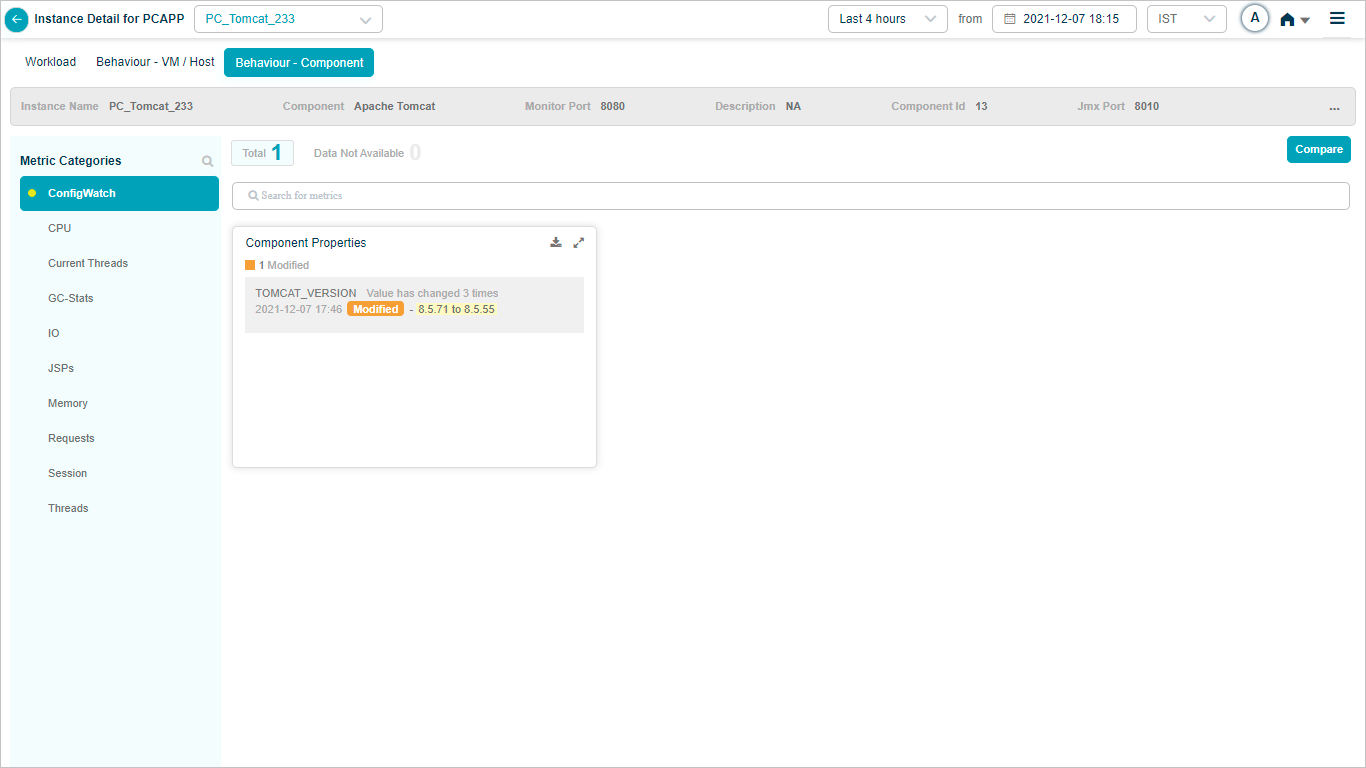This screenshot has height=768, width=1366.
Task: Switch to the Workload tab
Action: point(50,62)
